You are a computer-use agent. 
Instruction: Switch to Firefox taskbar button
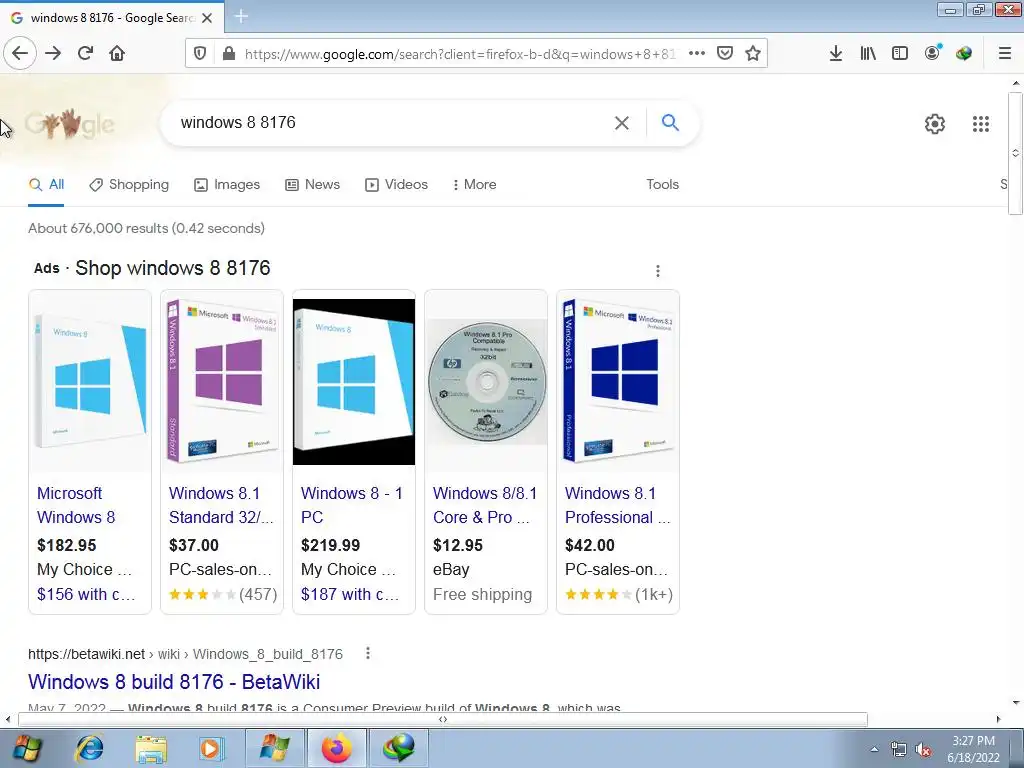336,748
